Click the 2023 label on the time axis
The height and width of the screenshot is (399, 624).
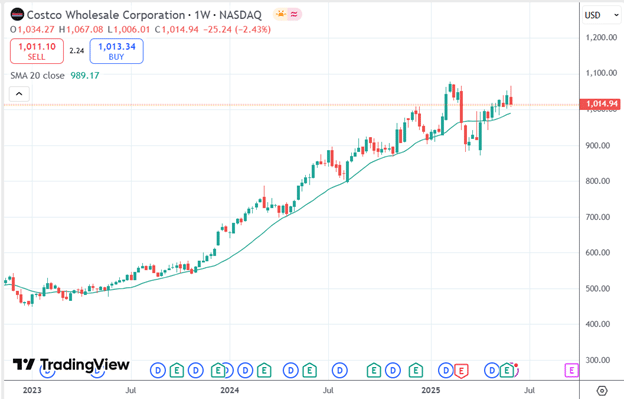coord(32,390)
